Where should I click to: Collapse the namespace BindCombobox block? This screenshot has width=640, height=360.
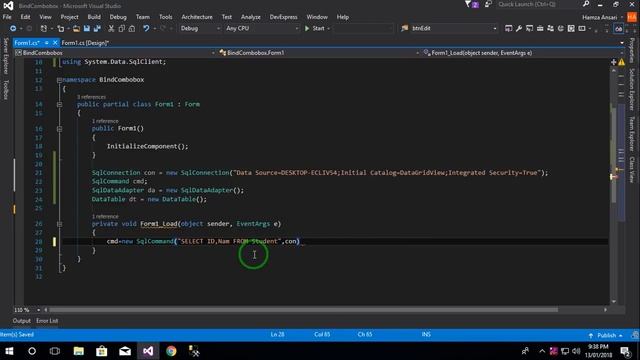[59, 80]
